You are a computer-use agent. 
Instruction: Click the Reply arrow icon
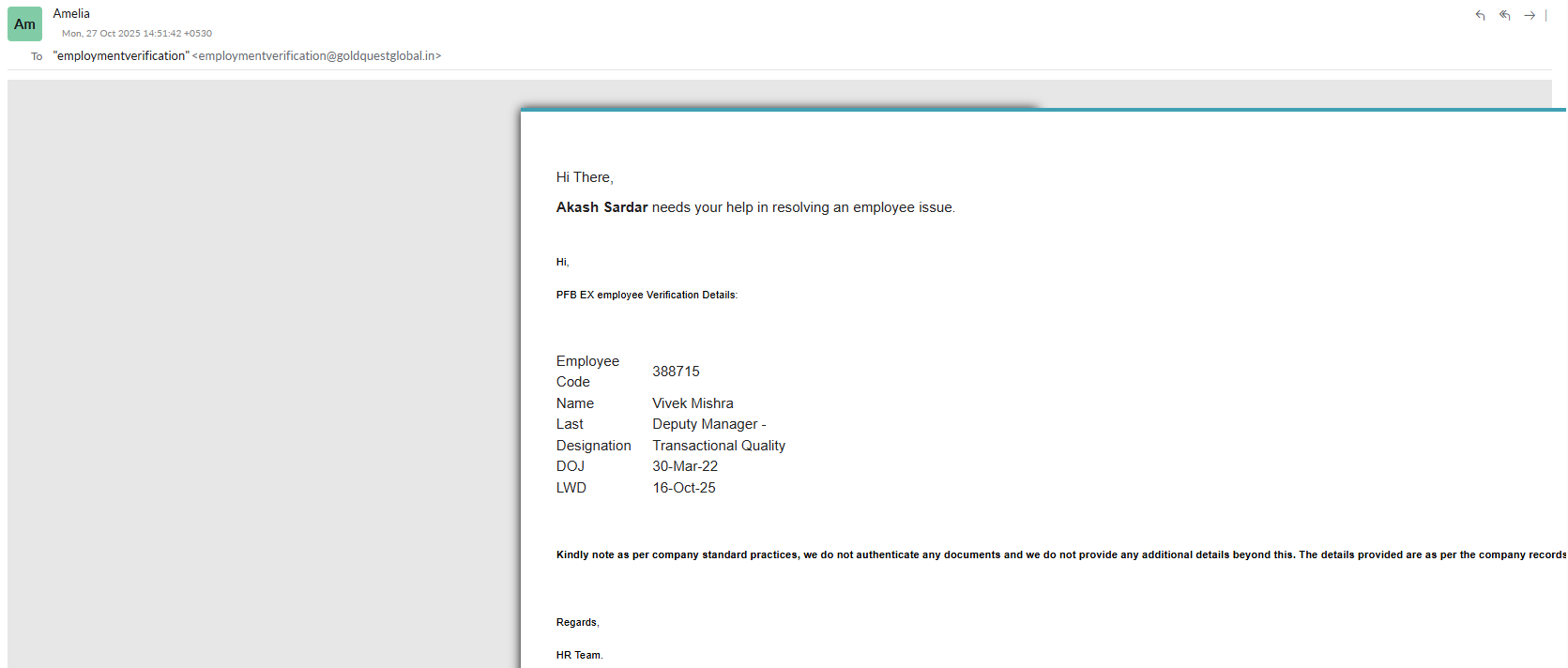pos(1480,15)
